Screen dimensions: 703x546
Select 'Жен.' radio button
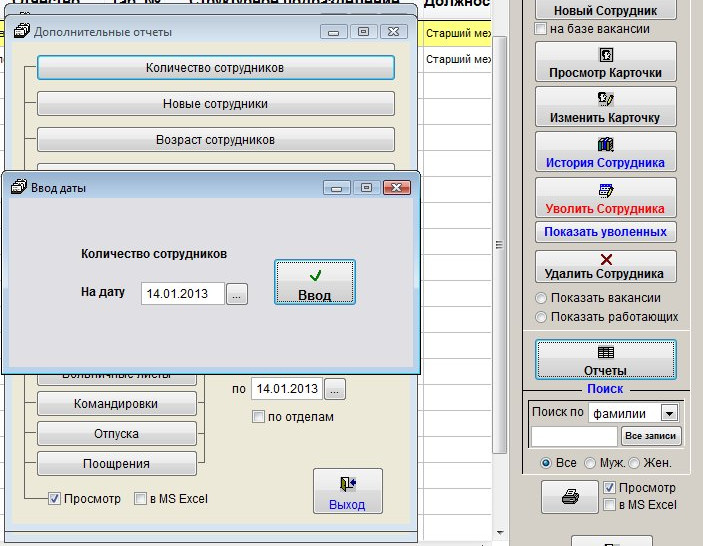point(634,463)
